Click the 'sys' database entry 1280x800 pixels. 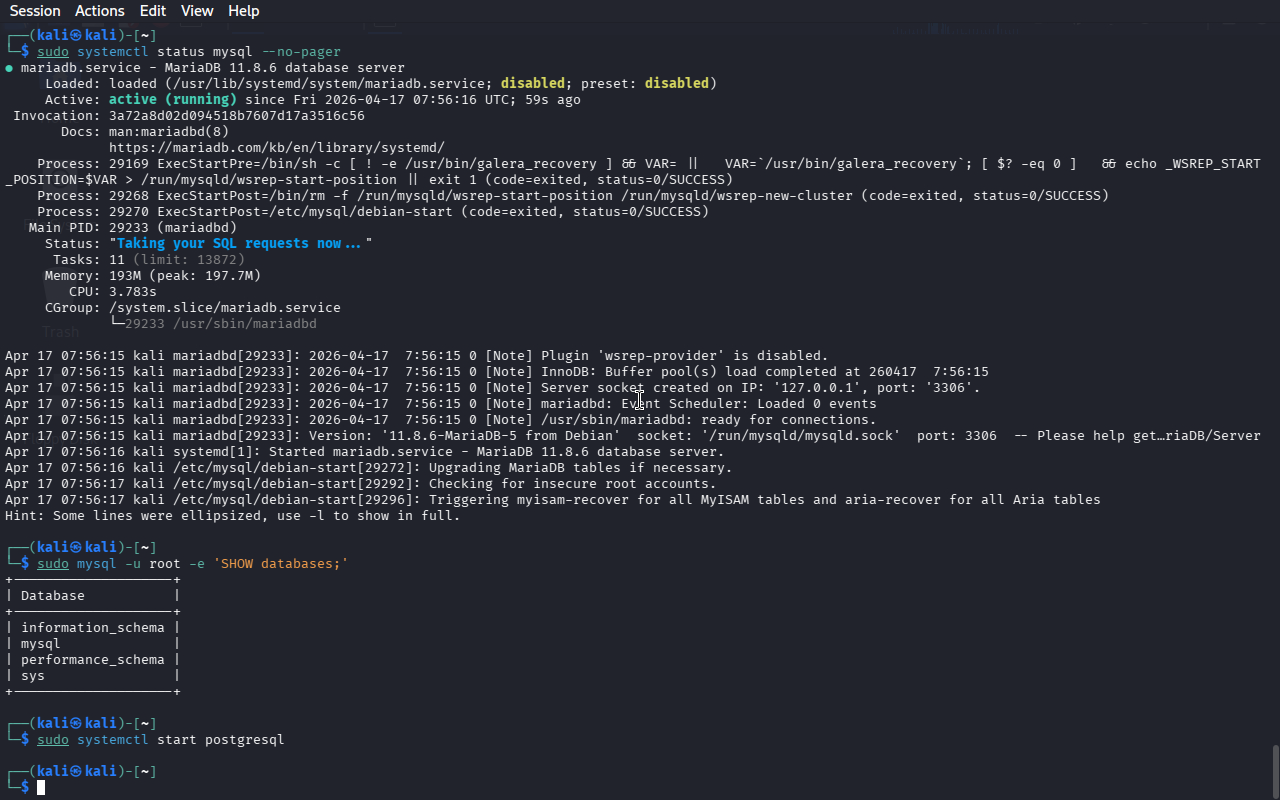tap(33, 676)
